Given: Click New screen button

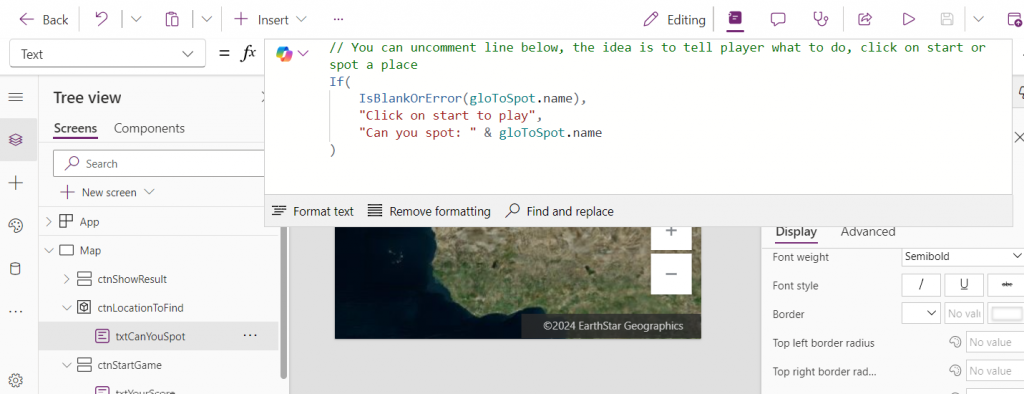Looking at the screenshot, I should (x=98, y=192).
